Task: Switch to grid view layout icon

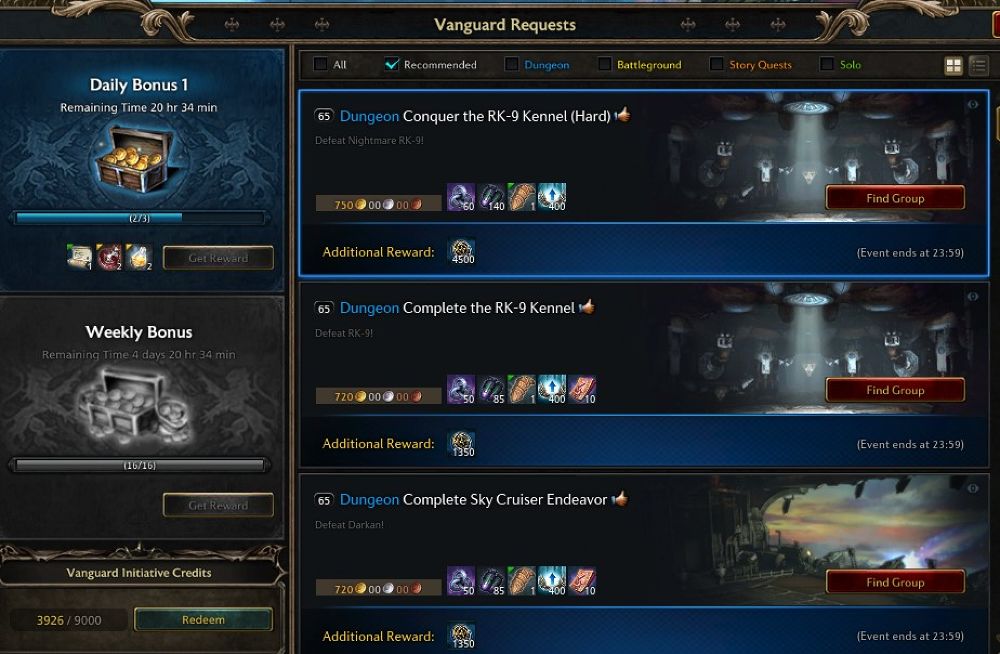Action: coord(953,65)
